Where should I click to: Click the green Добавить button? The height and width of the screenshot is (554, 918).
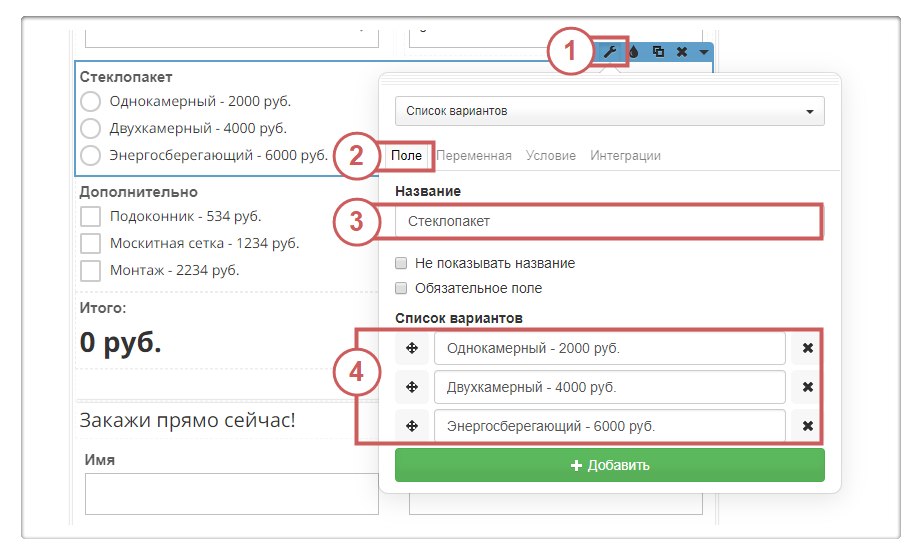click(x=609, y=465)
